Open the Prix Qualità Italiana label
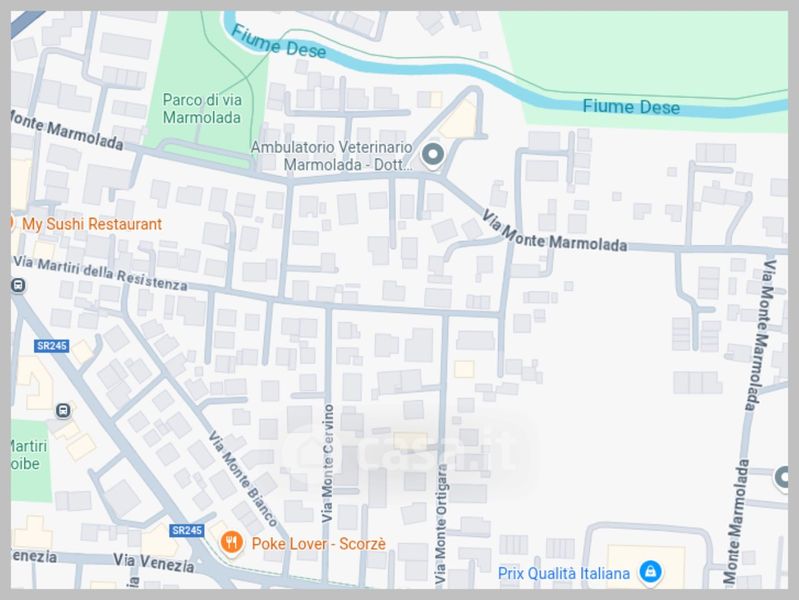Screen dimensions: 799x600 click(564, 573)
